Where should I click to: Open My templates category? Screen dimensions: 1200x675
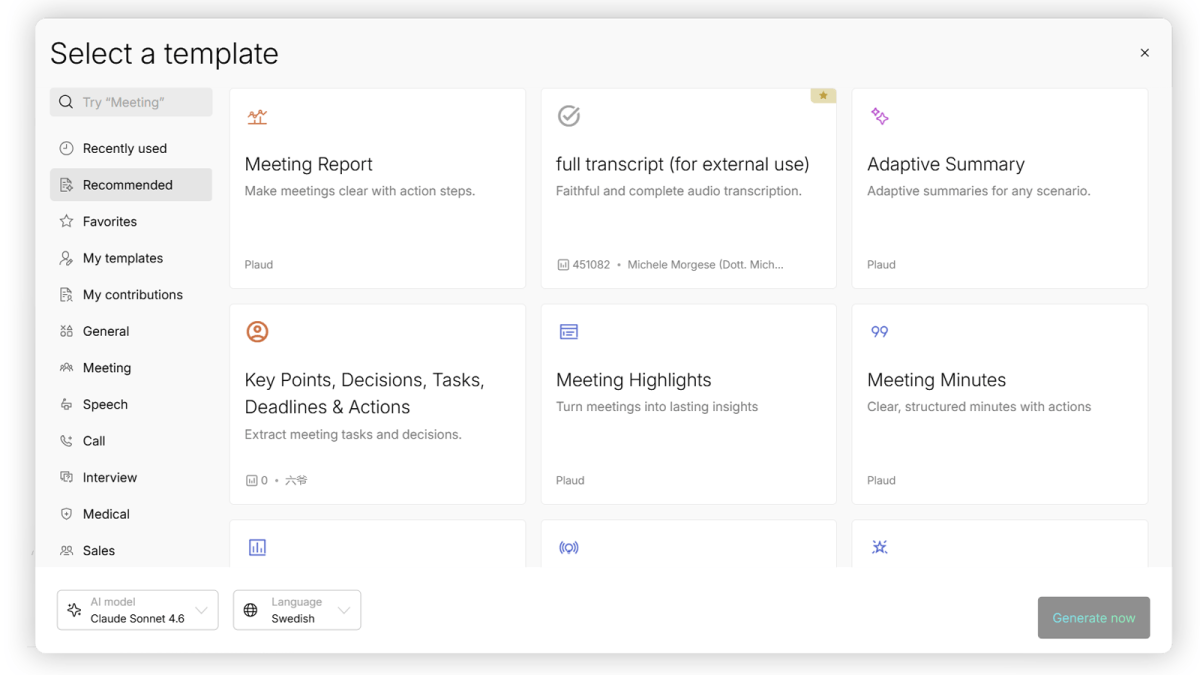[x=131, y=258]
